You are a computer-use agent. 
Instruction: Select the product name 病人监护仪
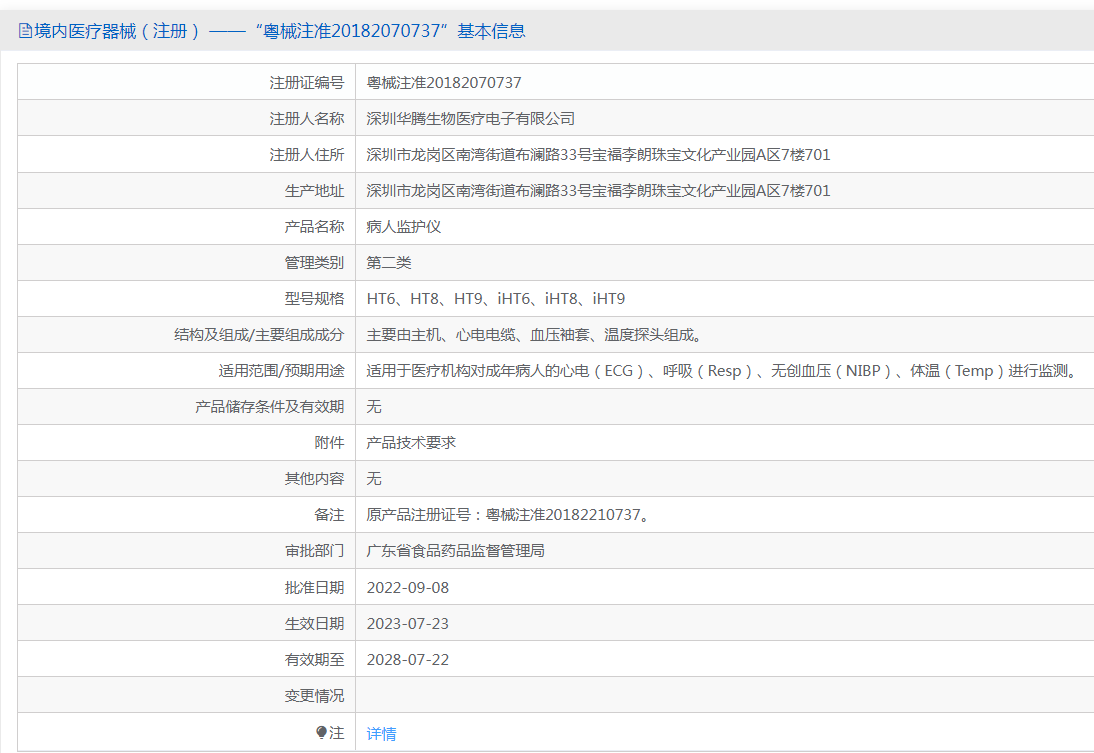pos(404,227)
